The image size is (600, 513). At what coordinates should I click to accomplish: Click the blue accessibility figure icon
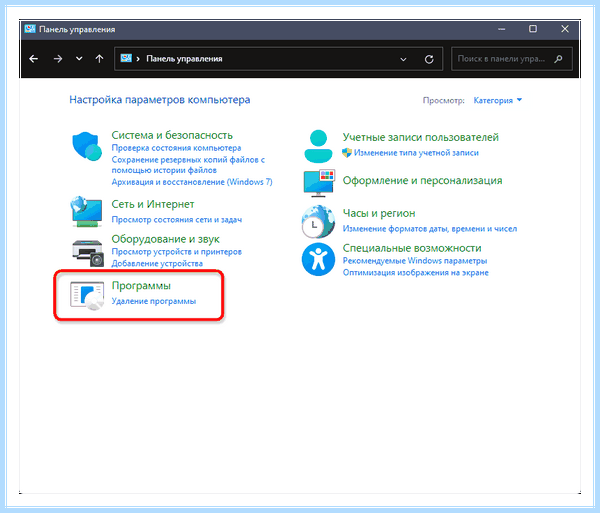pos(318,259)
